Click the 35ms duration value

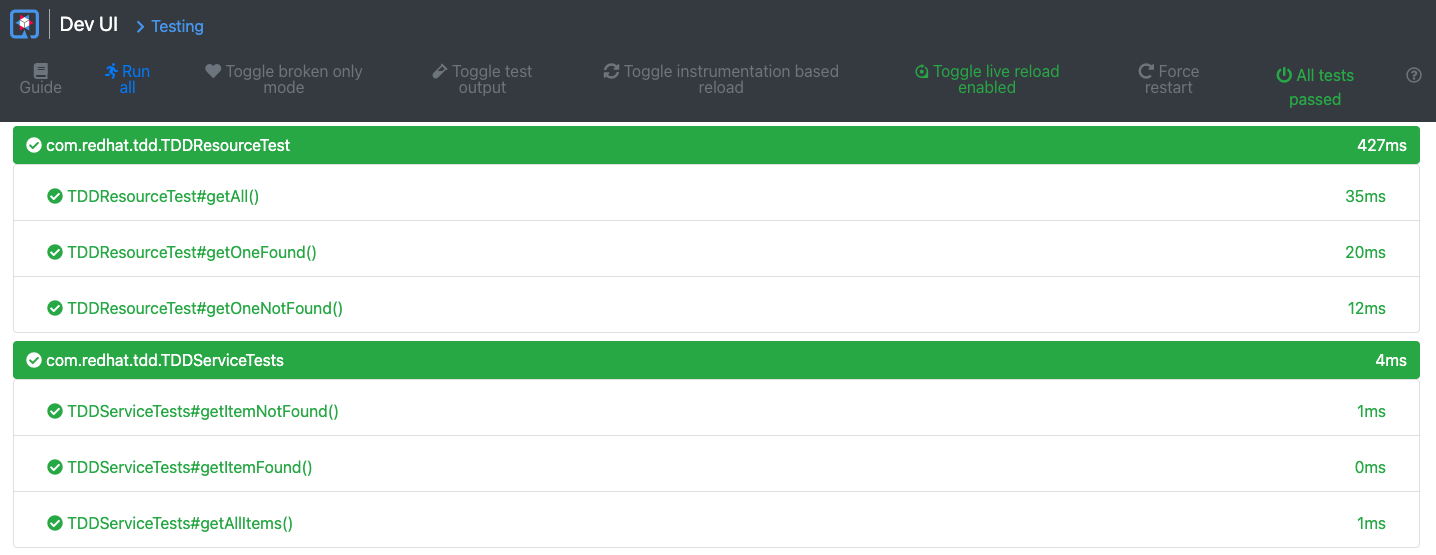tap(1366, 196)
